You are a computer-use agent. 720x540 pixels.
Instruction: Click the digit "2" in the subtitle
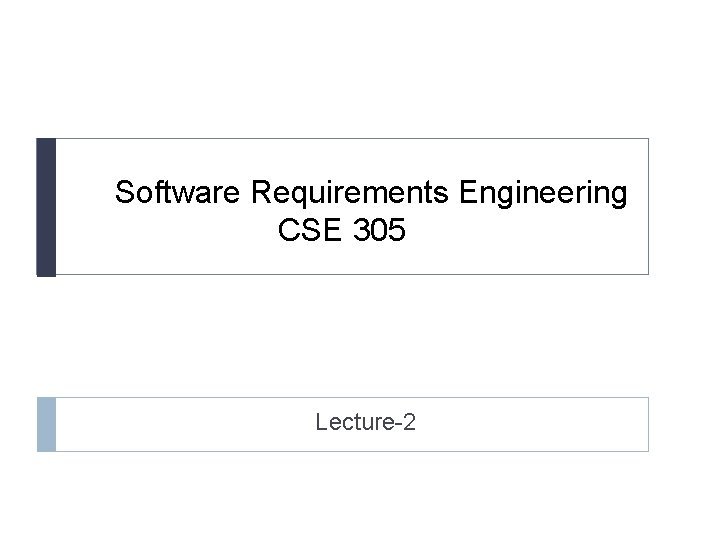pos(410,423)
